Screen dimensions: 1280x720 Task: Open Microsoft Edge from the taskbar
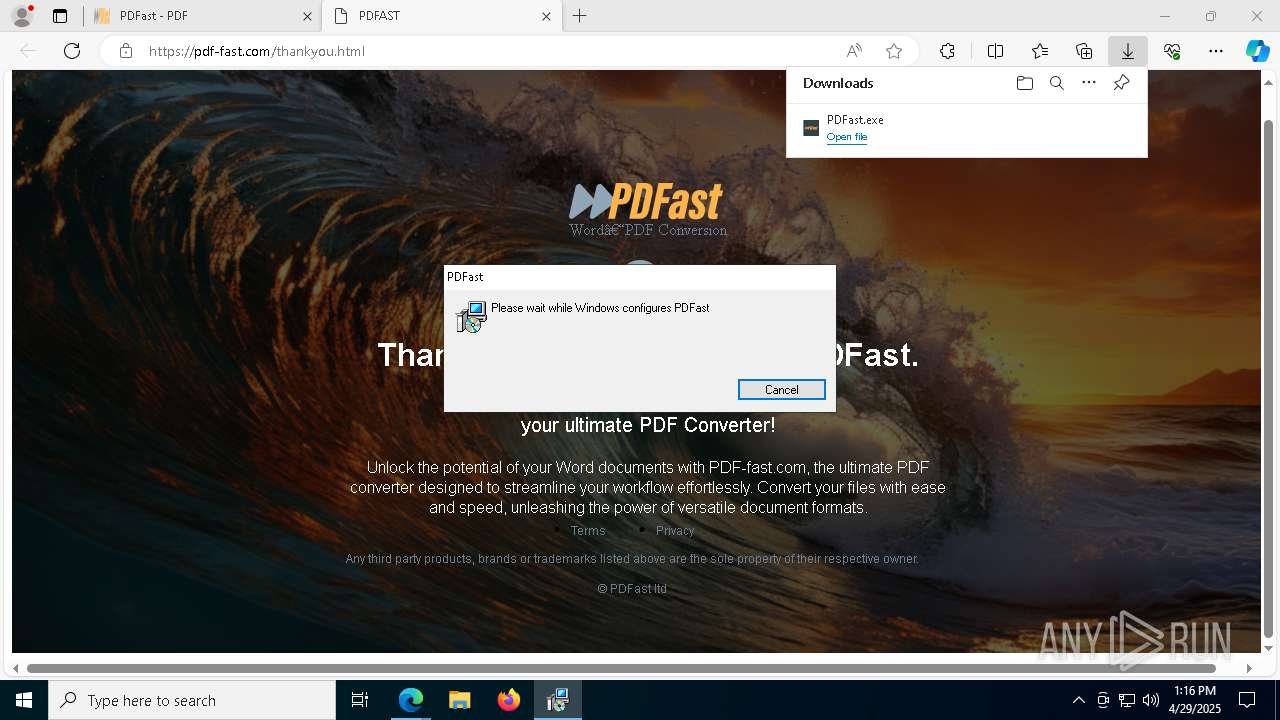tap(411, 700)
